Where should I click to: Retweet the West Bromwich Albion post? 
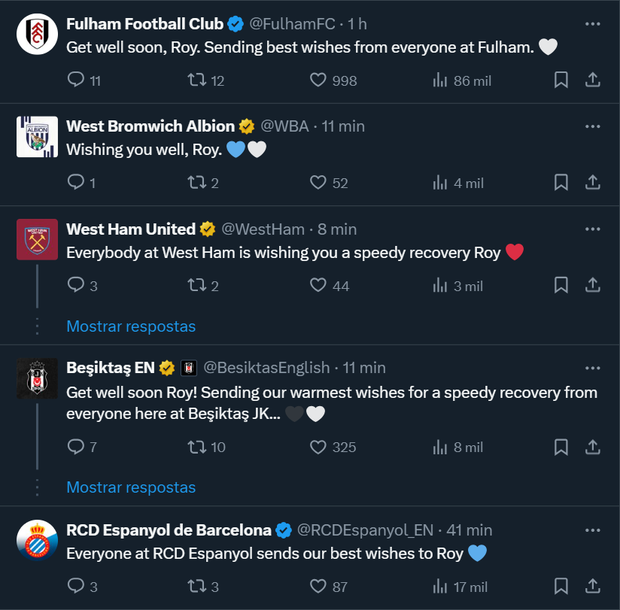tap(197, 183)
